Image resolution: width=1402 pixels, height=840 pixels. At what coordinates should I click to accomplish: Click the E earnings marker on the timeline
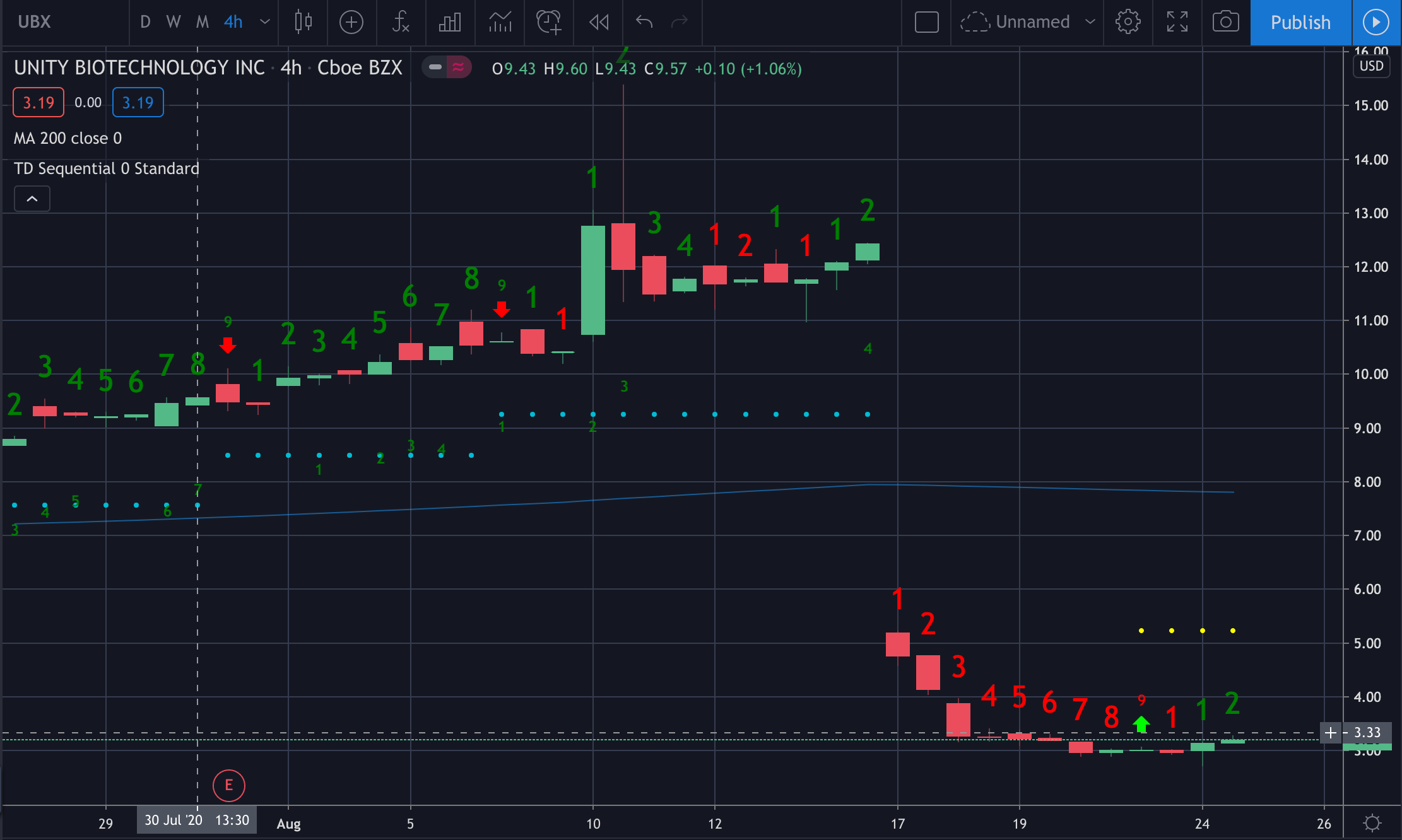tap(228, 786)
